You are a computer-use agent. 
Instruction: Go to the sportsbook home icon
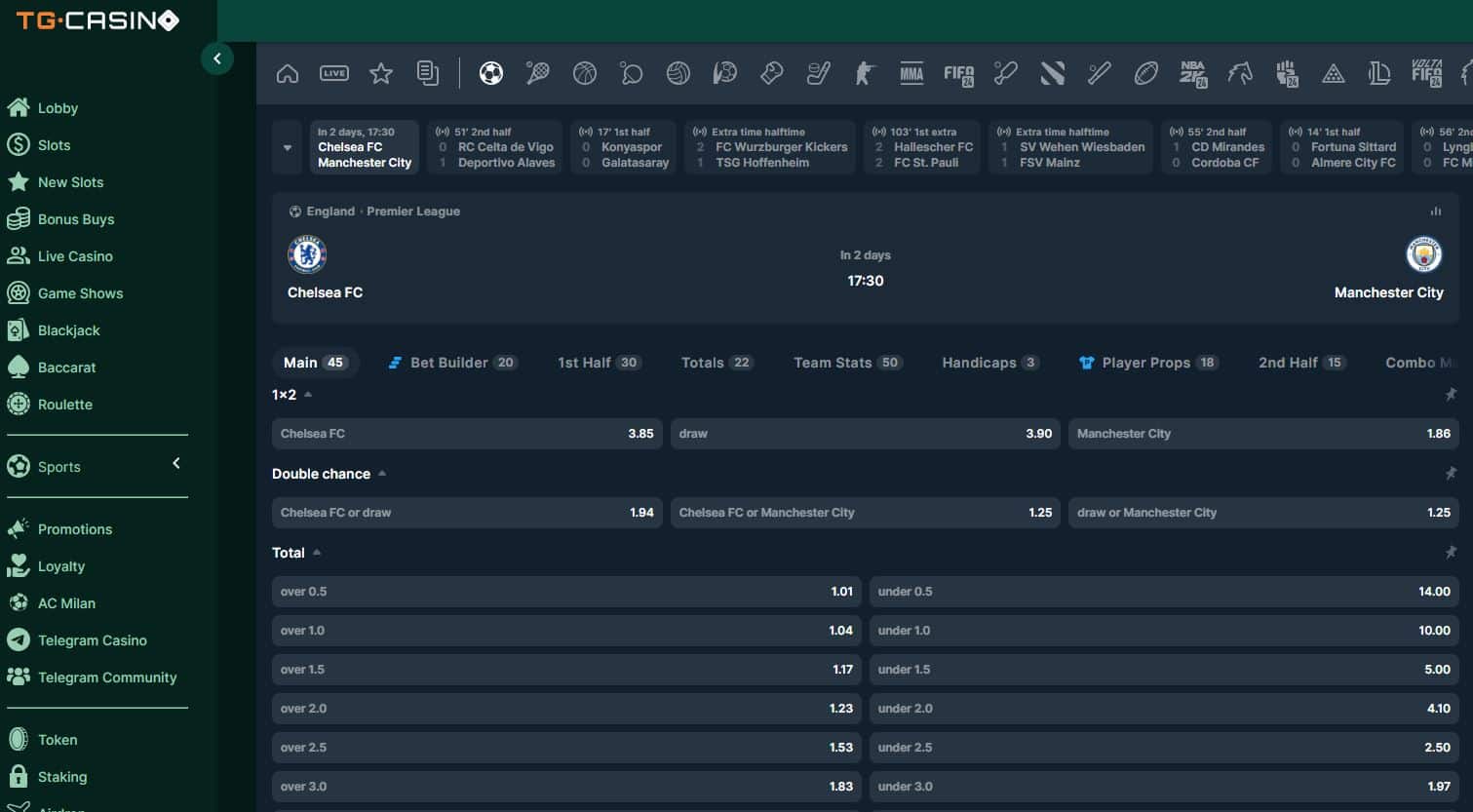point(288,73)
